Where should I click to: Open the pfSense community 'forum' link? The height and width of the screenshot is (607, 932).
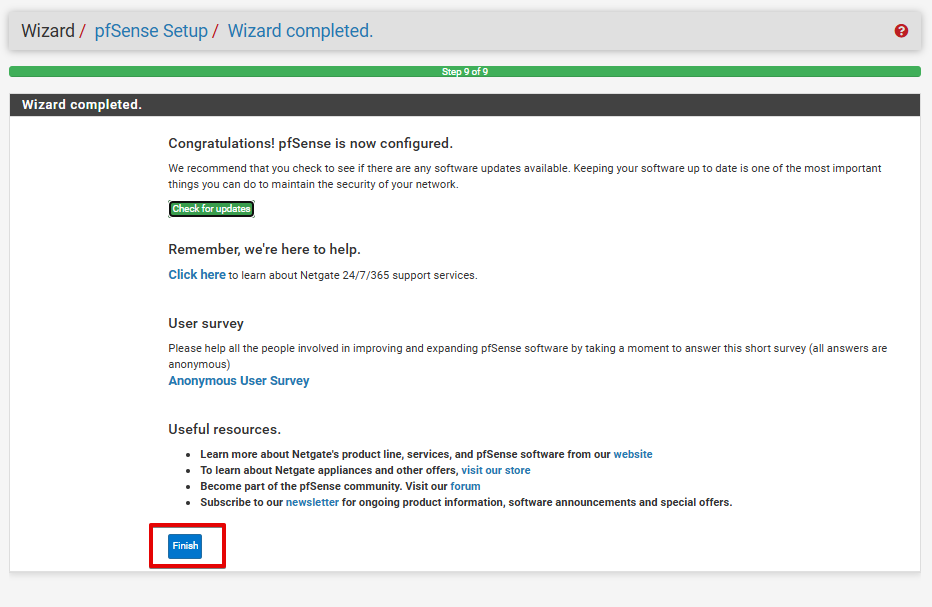click(465, 486)
